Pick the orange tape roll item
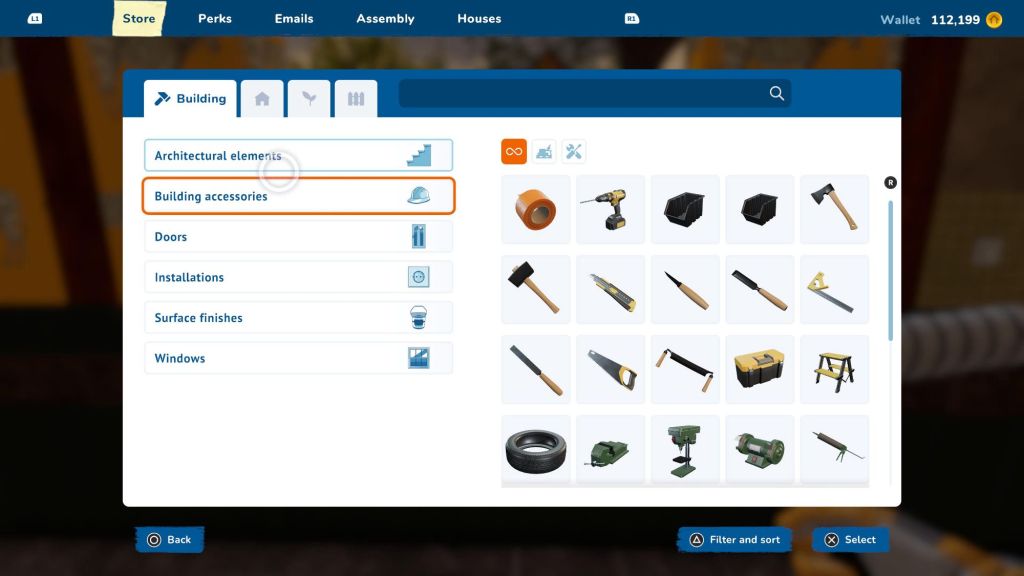 coord(535,209)
